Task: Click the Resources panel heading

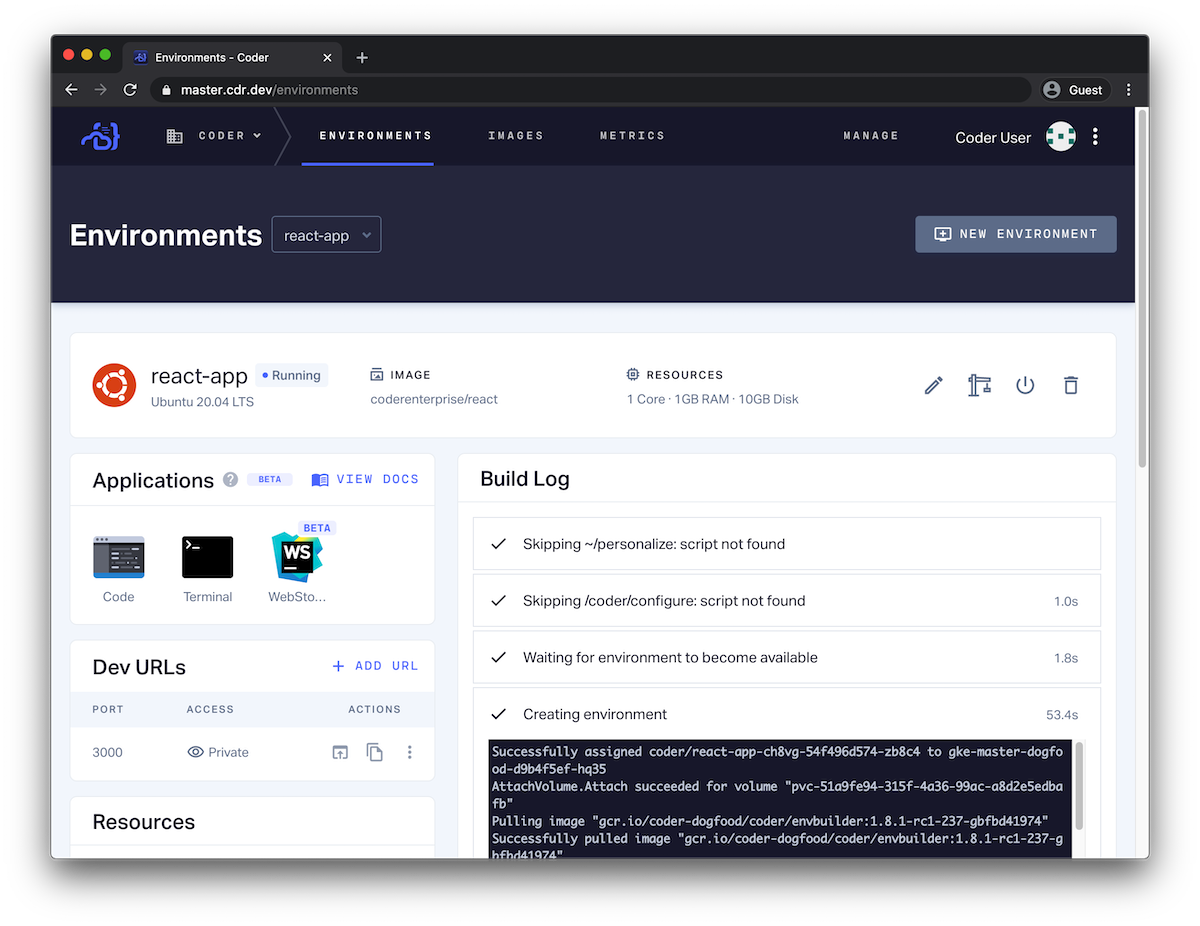Action: [144, 822]
